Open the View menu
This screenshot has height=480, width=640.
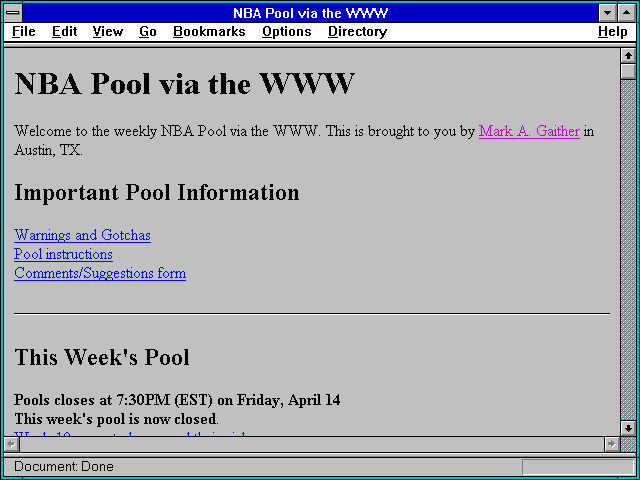pos(107,32)
